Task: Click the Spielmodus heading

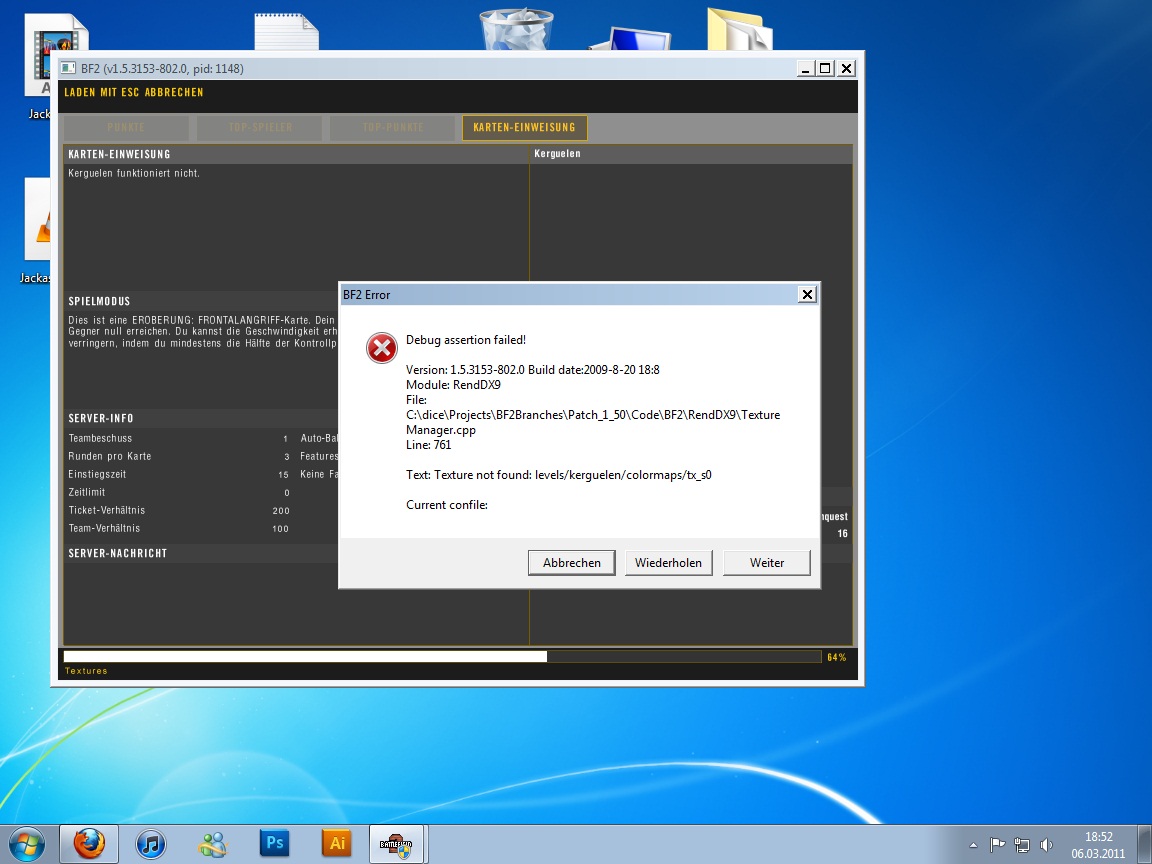Action: (x=99, y=301)
